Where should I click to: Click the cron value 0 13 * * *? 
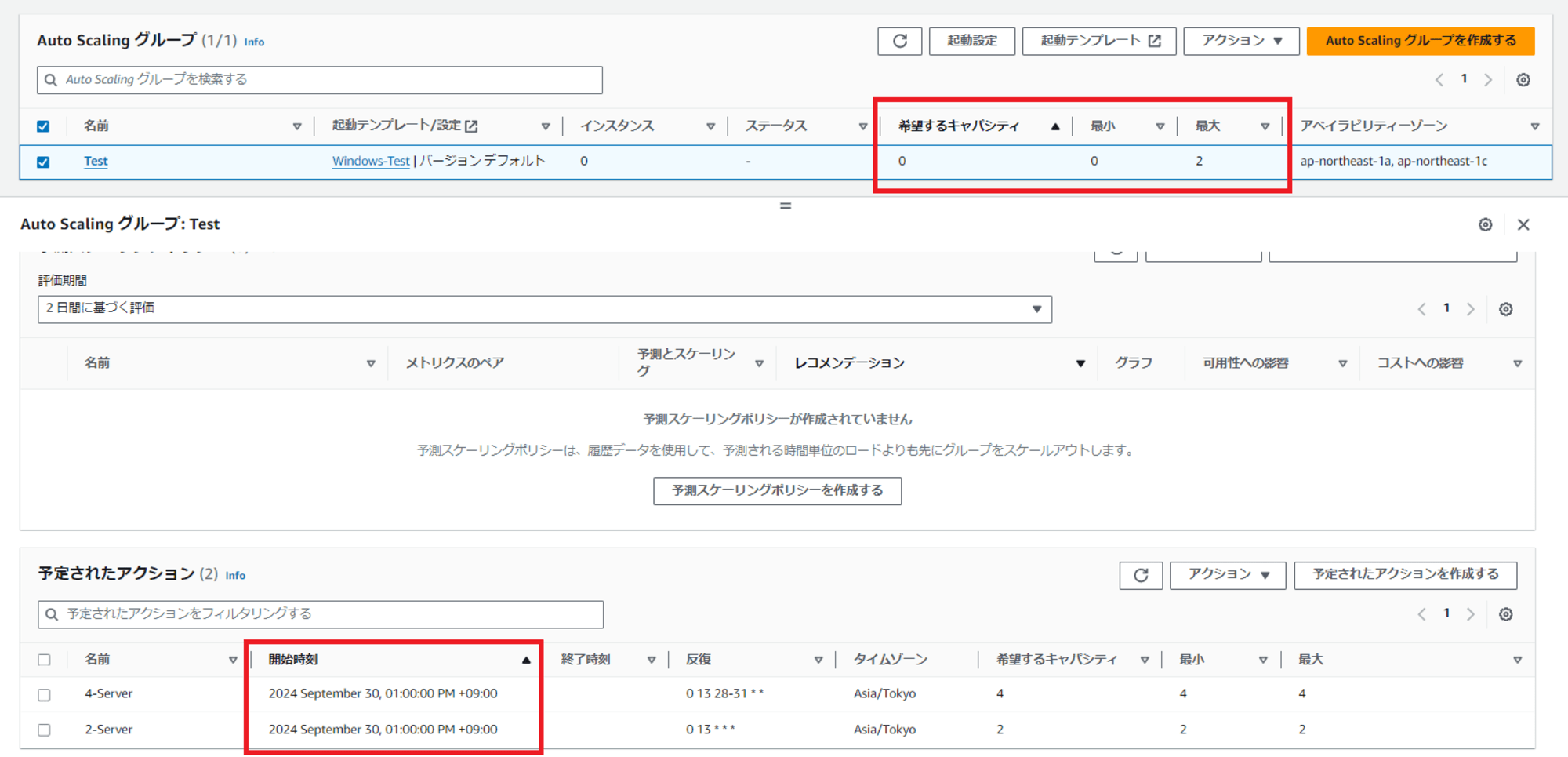[x=710, y=730]
